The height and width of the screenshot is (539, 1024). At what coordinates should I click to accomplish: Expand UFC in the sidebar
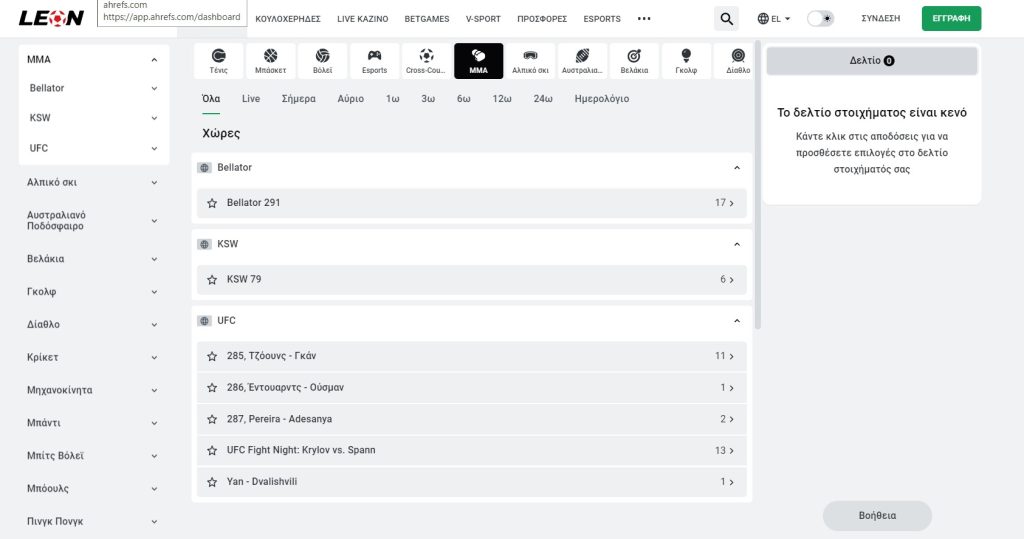tap(154, 148)
